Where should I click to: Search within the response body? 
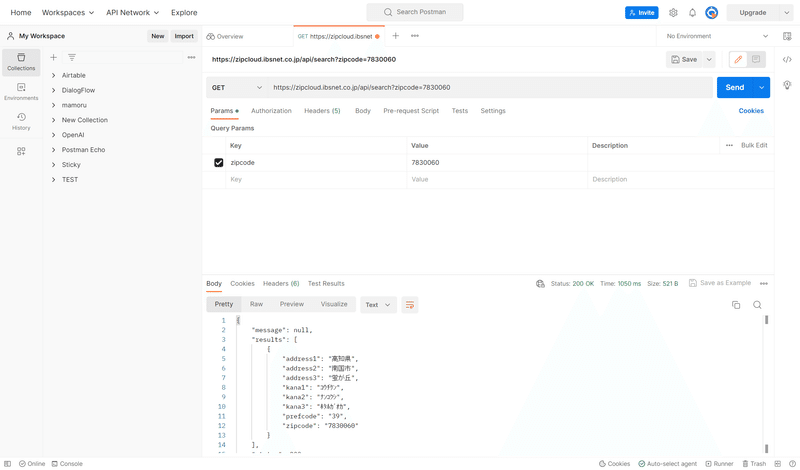[x=757, y=305]
